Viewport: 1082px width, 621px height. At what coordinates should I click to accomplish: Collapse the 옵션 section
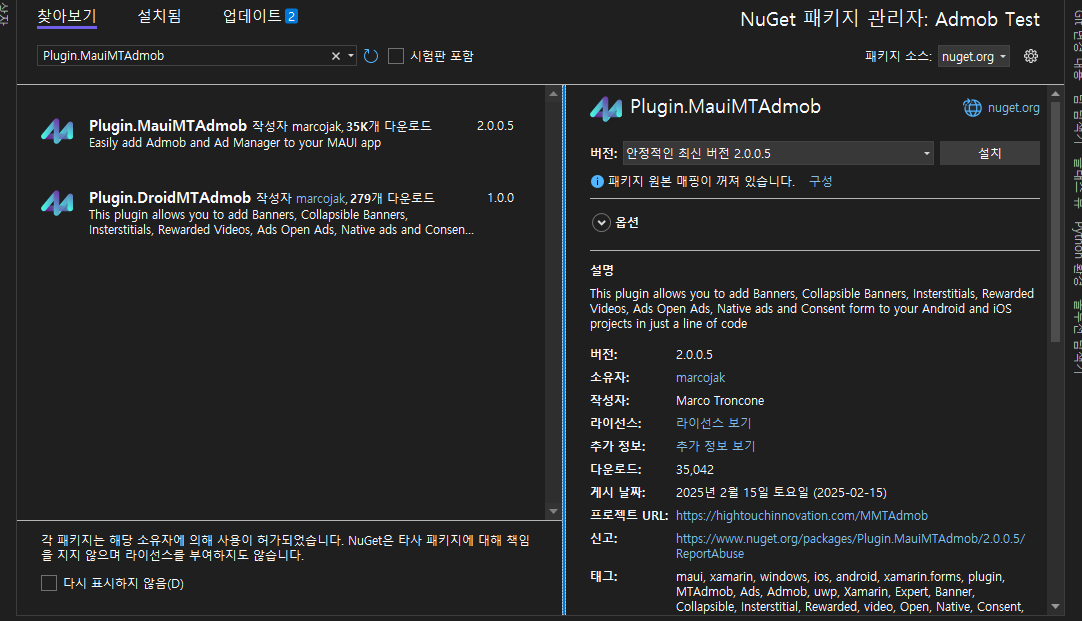point(601,223)
